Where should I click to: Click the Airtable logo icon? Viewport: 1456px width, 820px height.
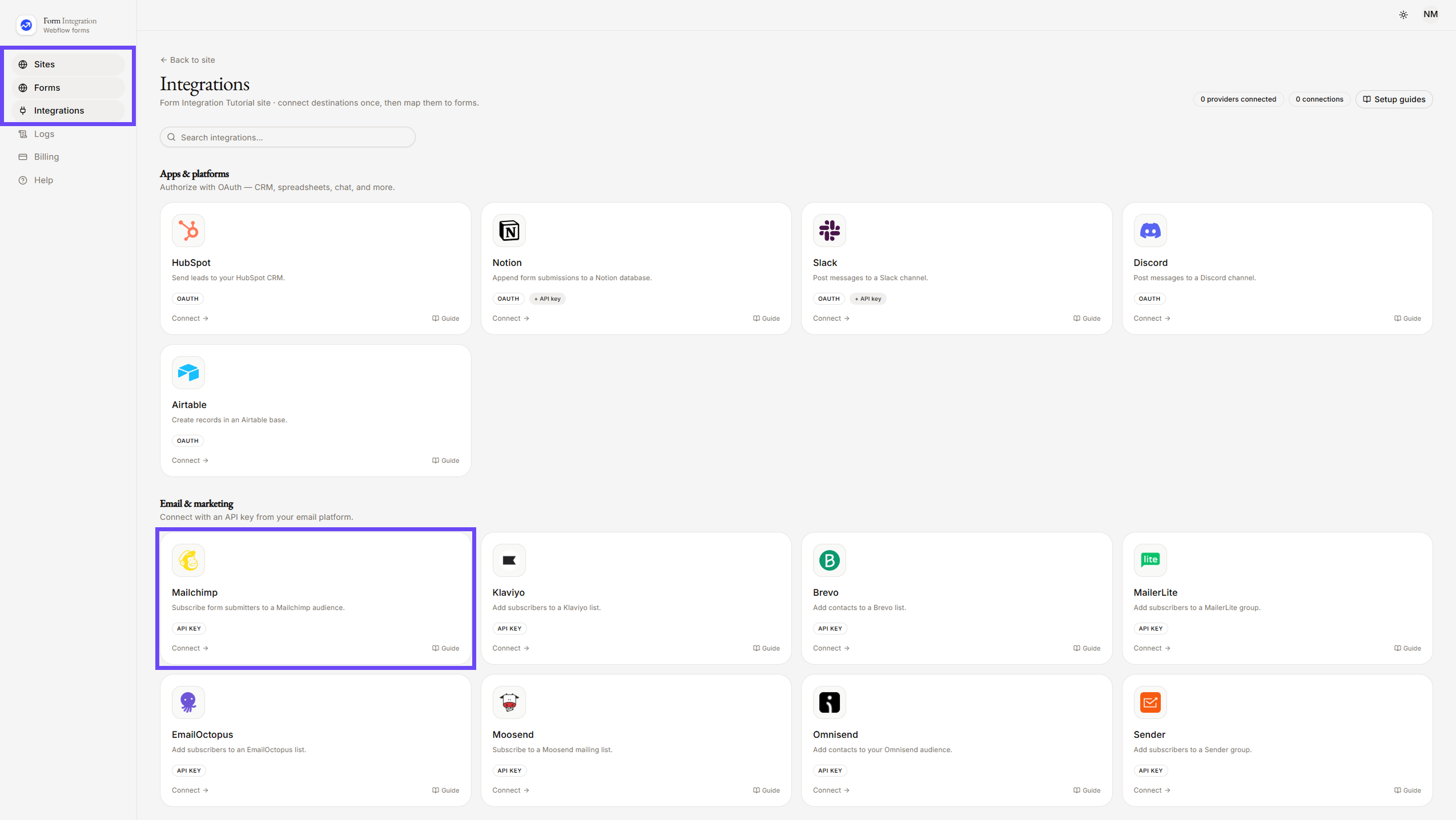(188, 373)
